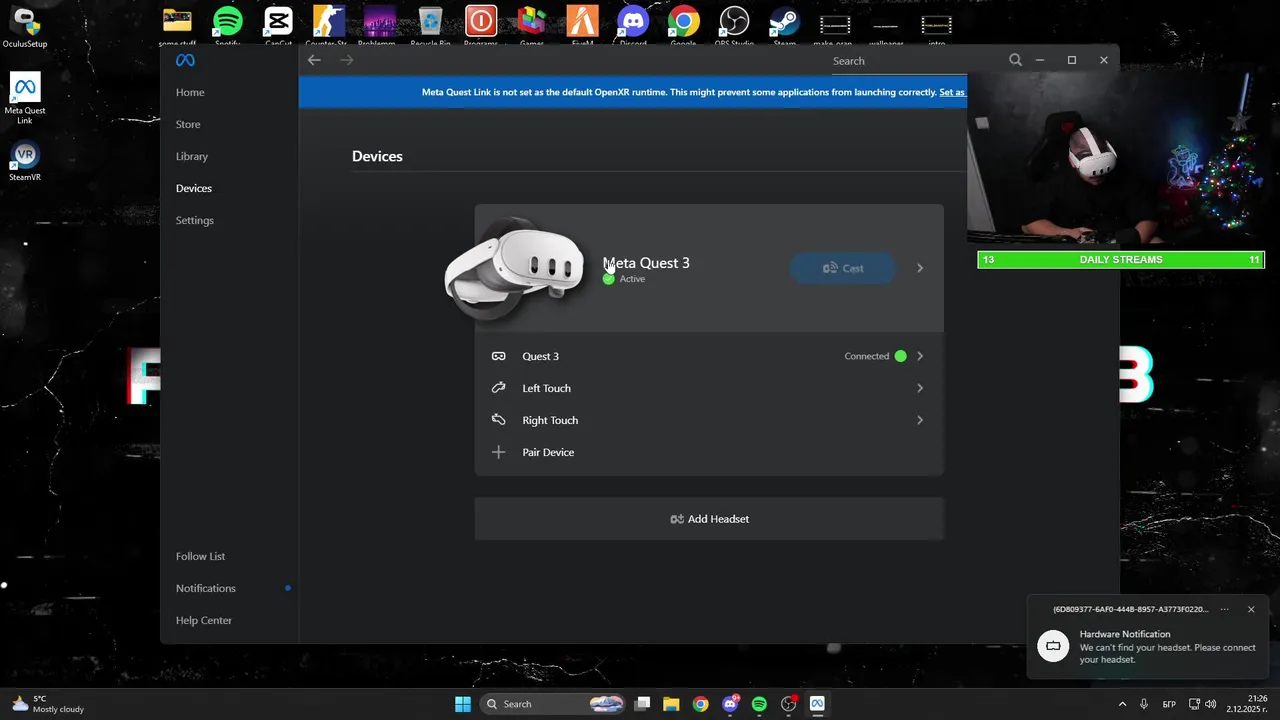
Task: Click the search magnifier icon
Action: click(1015, 60)
